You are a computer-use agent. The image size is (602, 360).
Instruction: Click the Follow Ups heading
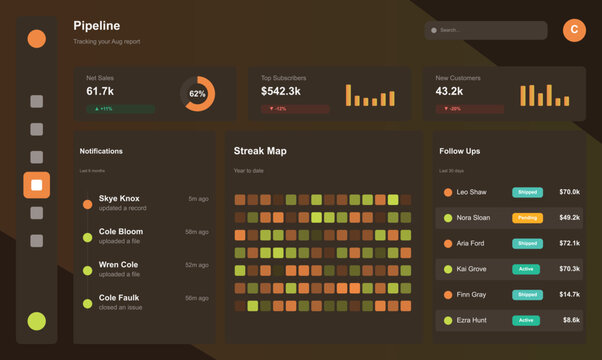click(x=460, y=151)
